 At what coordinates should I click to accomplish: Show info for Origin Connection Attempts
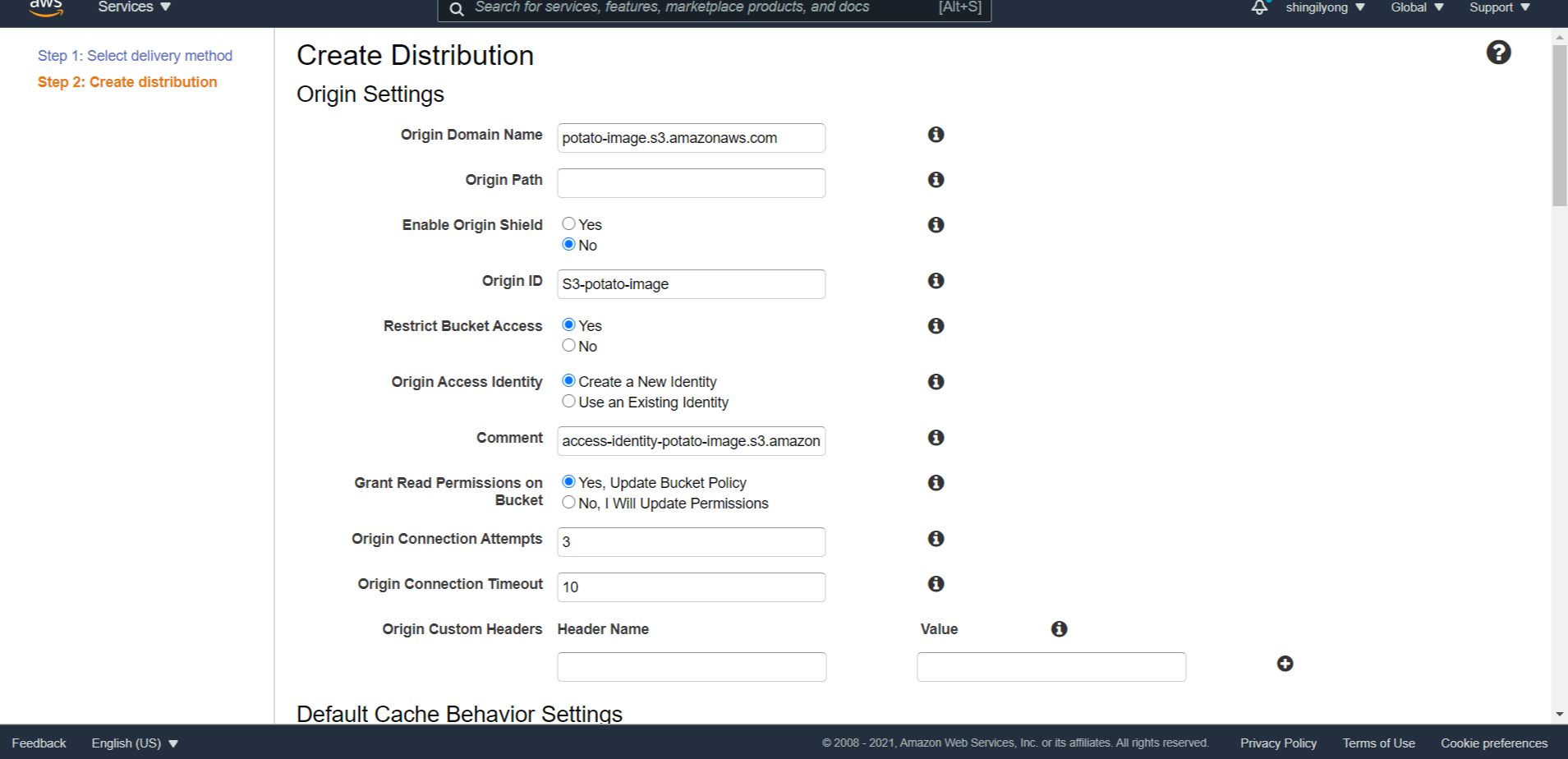click(936, 538)
